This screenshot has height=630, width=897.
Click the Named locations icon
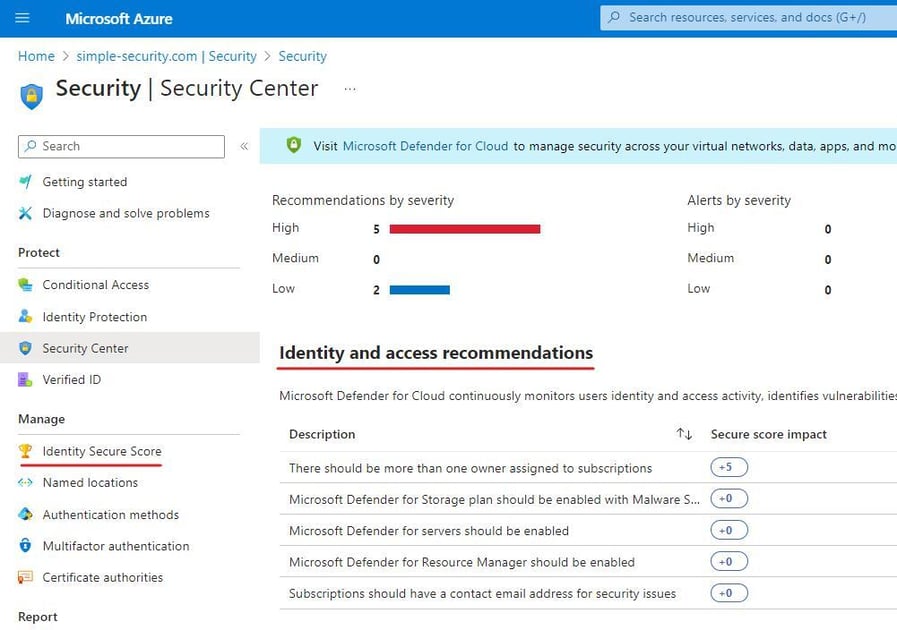coord(25,483)
